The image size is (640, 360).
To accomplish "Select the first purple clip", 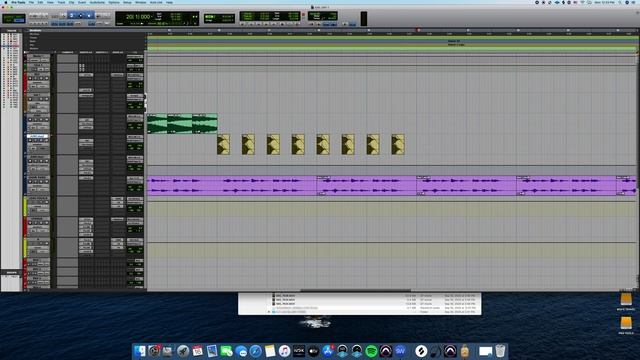I will point(231,186).
